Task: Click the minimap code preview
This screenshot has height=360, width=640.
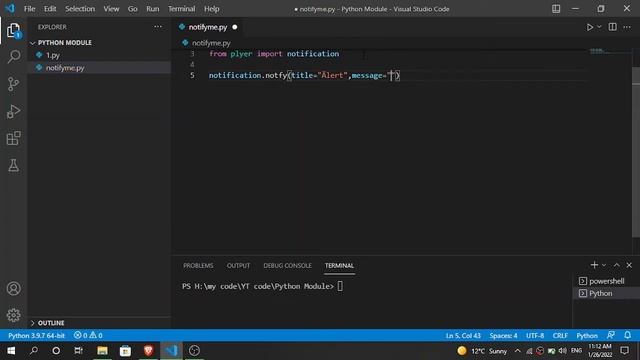Action: point(599,51)
